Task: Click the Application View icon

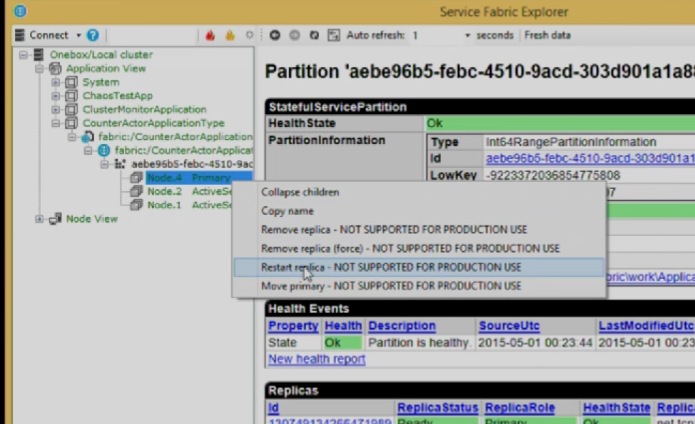Action: (55, 68)
